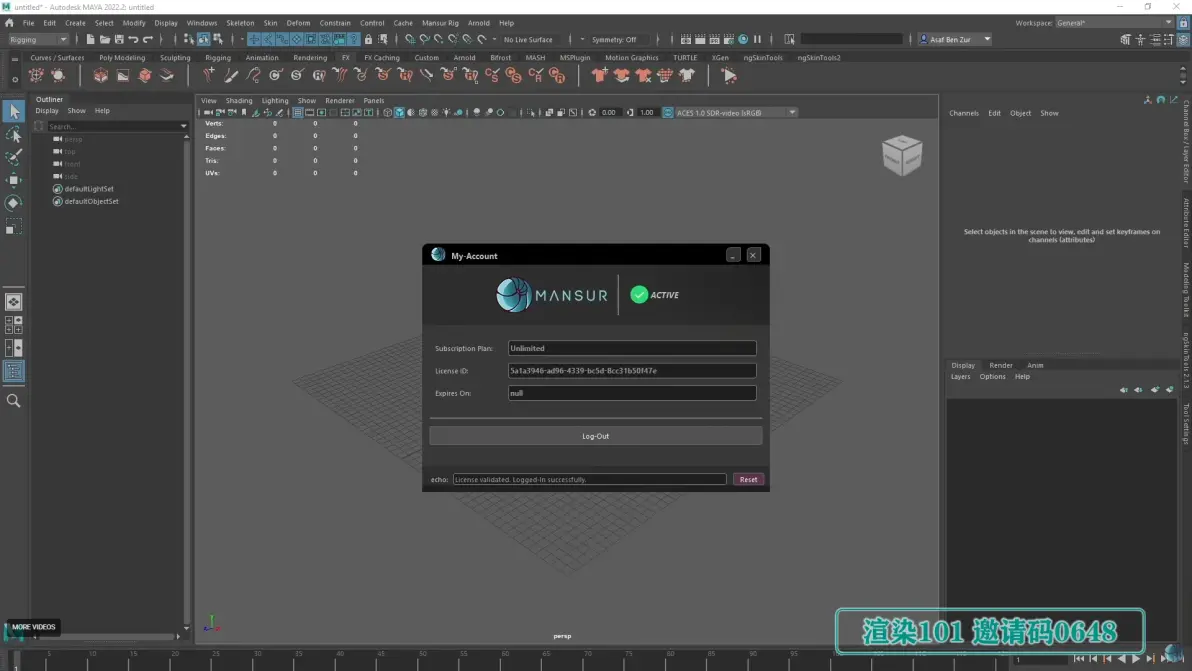Image resolution: width=1192 pixels, height=671 pixels.
Task: Open the Deform menu
Action: pos(298,23)
